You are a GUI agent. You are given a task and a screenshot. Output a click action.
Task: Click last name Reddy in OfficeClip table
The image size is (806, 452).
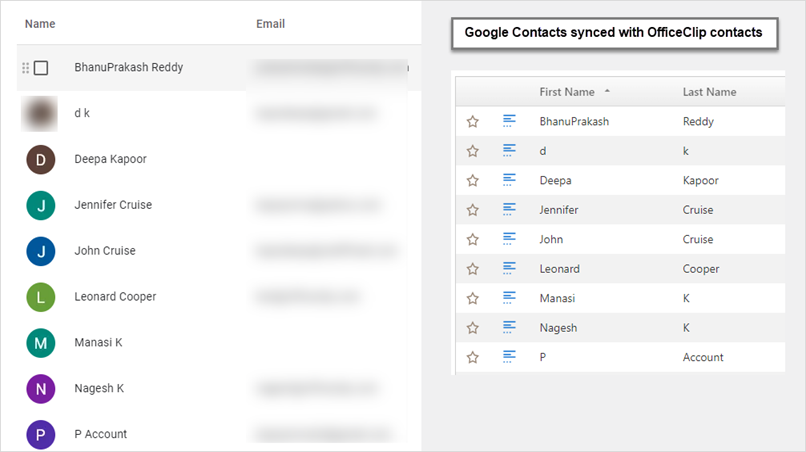click(x=698, y=122)
